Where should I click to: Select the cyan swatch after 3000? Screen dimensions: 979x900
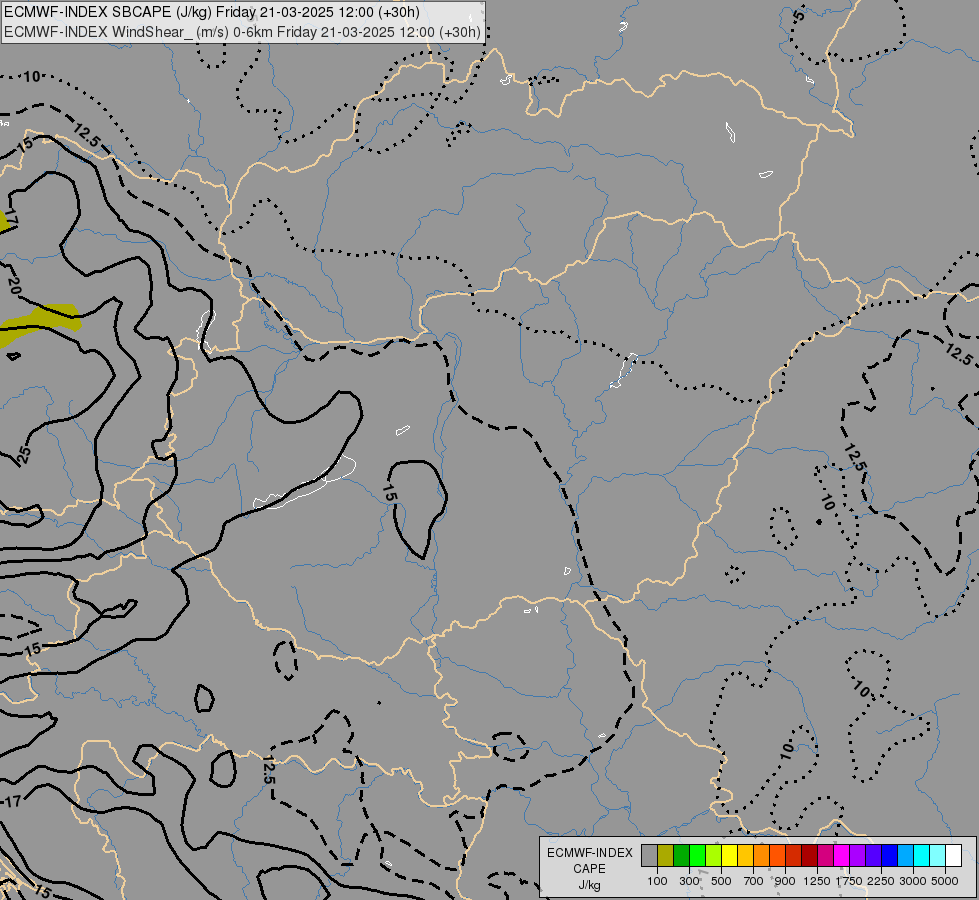[922, 856]
